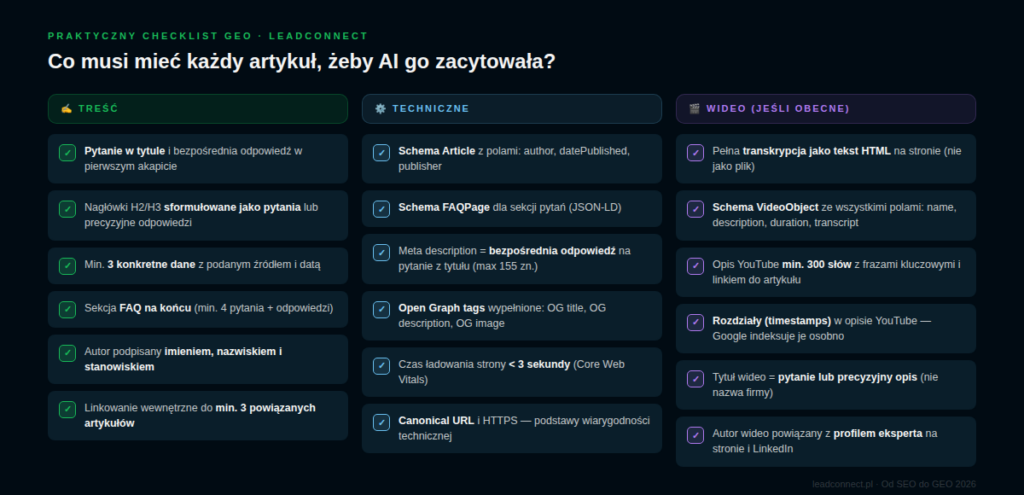Click checkbox next to 'Canonical URL'
The width and height of the screenshot is (1024, 495).
381,422
